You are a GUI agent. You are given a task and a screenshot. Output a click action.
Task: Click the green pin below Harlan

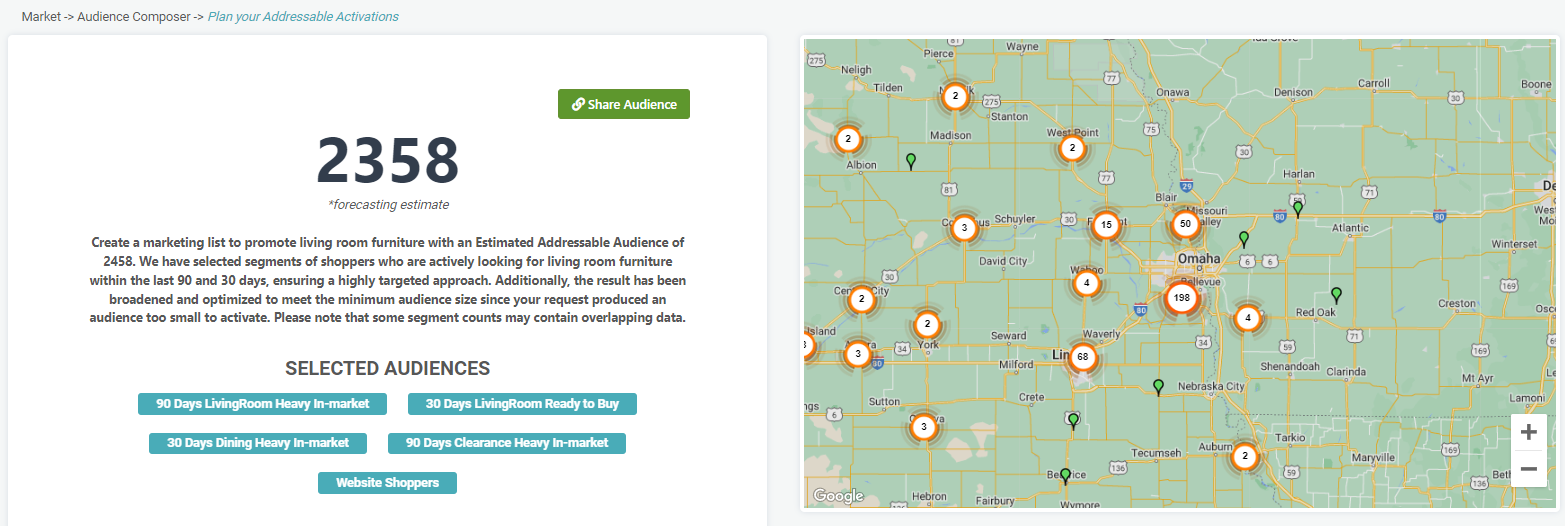click(x=1297, y=208)
